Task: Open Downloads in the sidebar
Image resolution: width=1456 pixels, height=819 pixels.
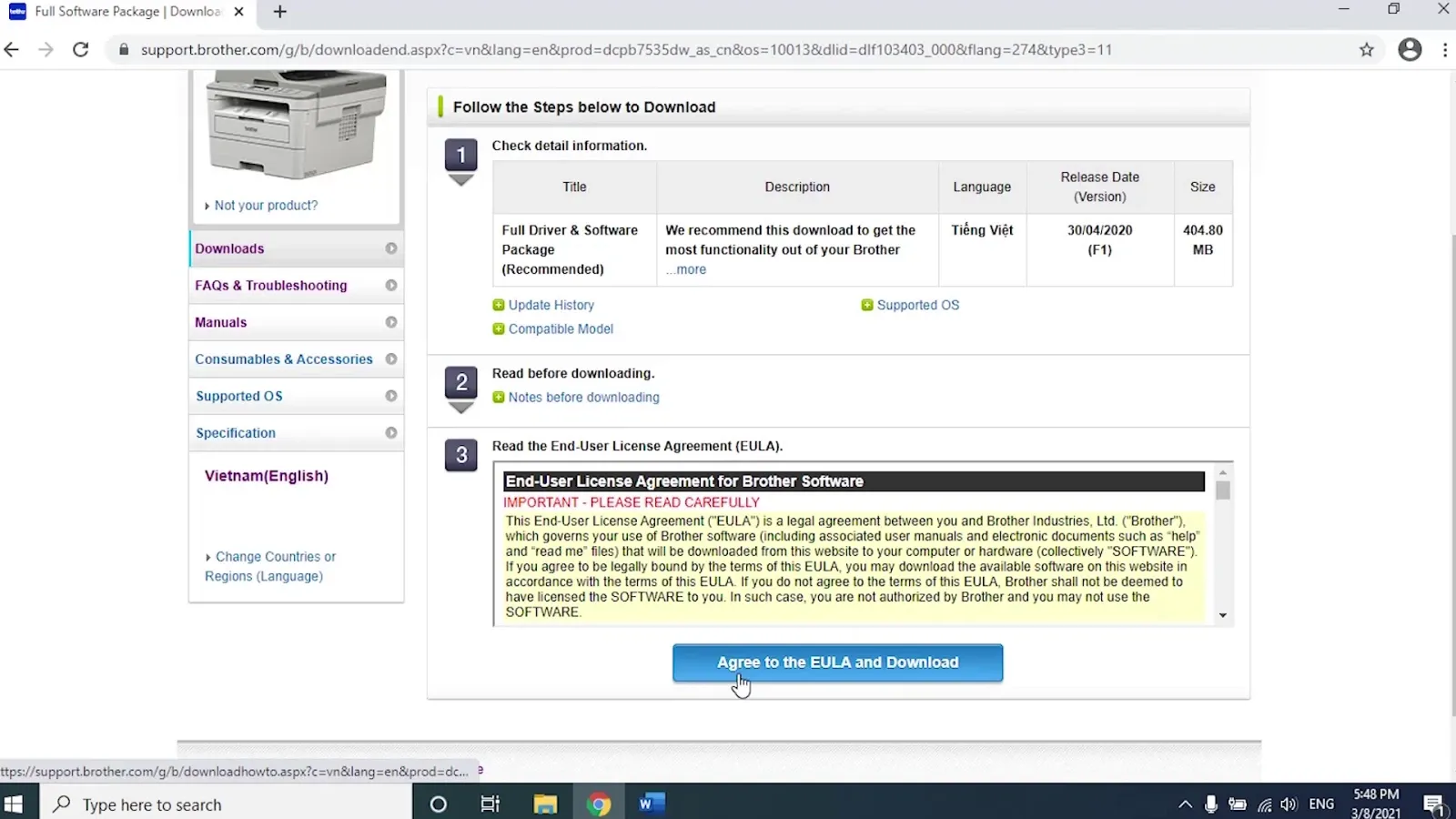Action: (x=297, y=248)
